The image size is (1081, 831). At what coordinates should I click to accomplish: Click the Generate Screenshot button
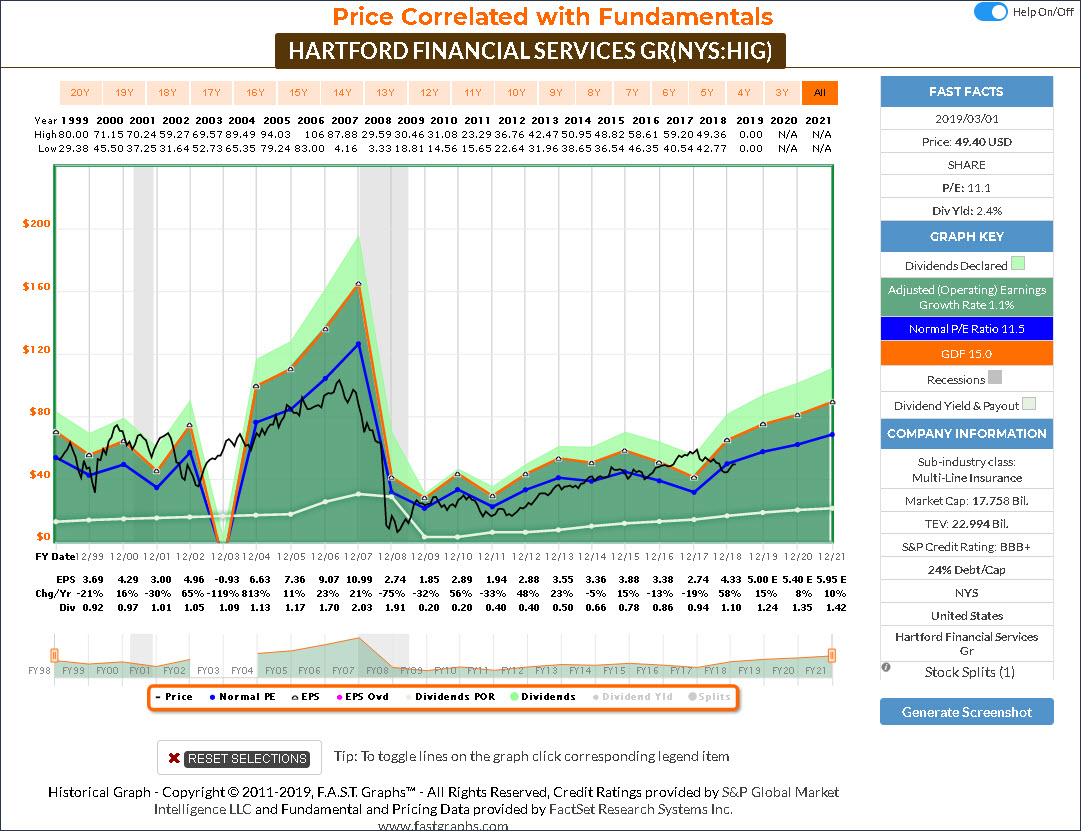[966, 712]
